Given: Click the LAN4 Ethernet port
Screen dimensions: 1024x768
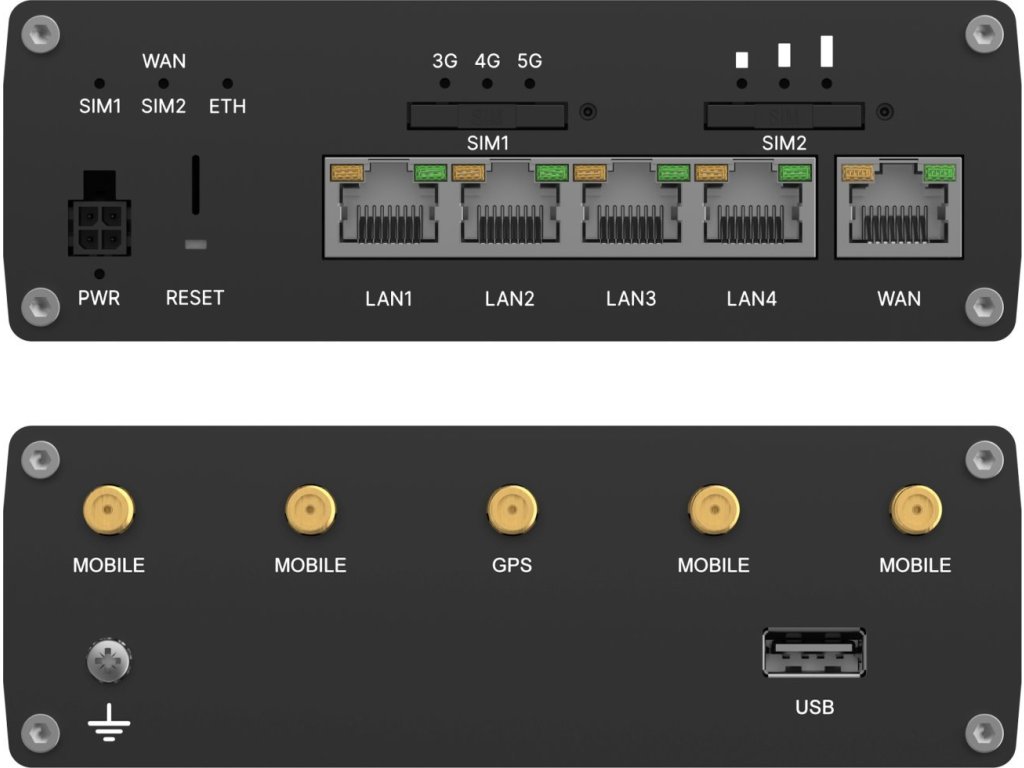Looking at the screenshot, I should [x=752, y=208].
